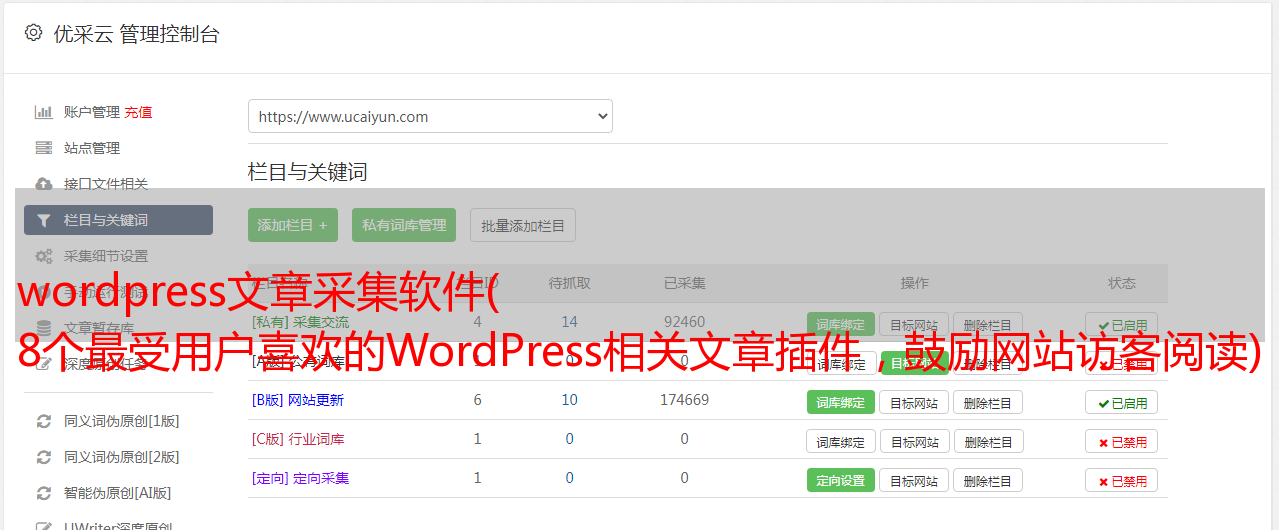The image size is (1279, 530).
Task: Click the 优采云 管理控制台 title text
Action: [x=136, y=34]
